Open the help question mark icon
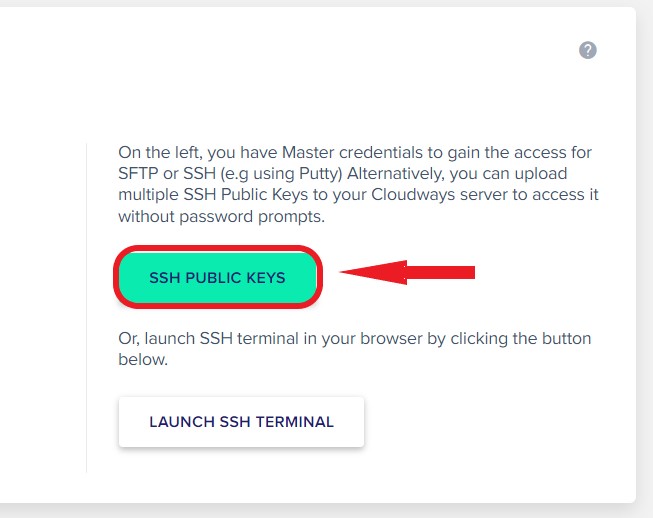Screen dimensions: 653x518 pos(588,50)
